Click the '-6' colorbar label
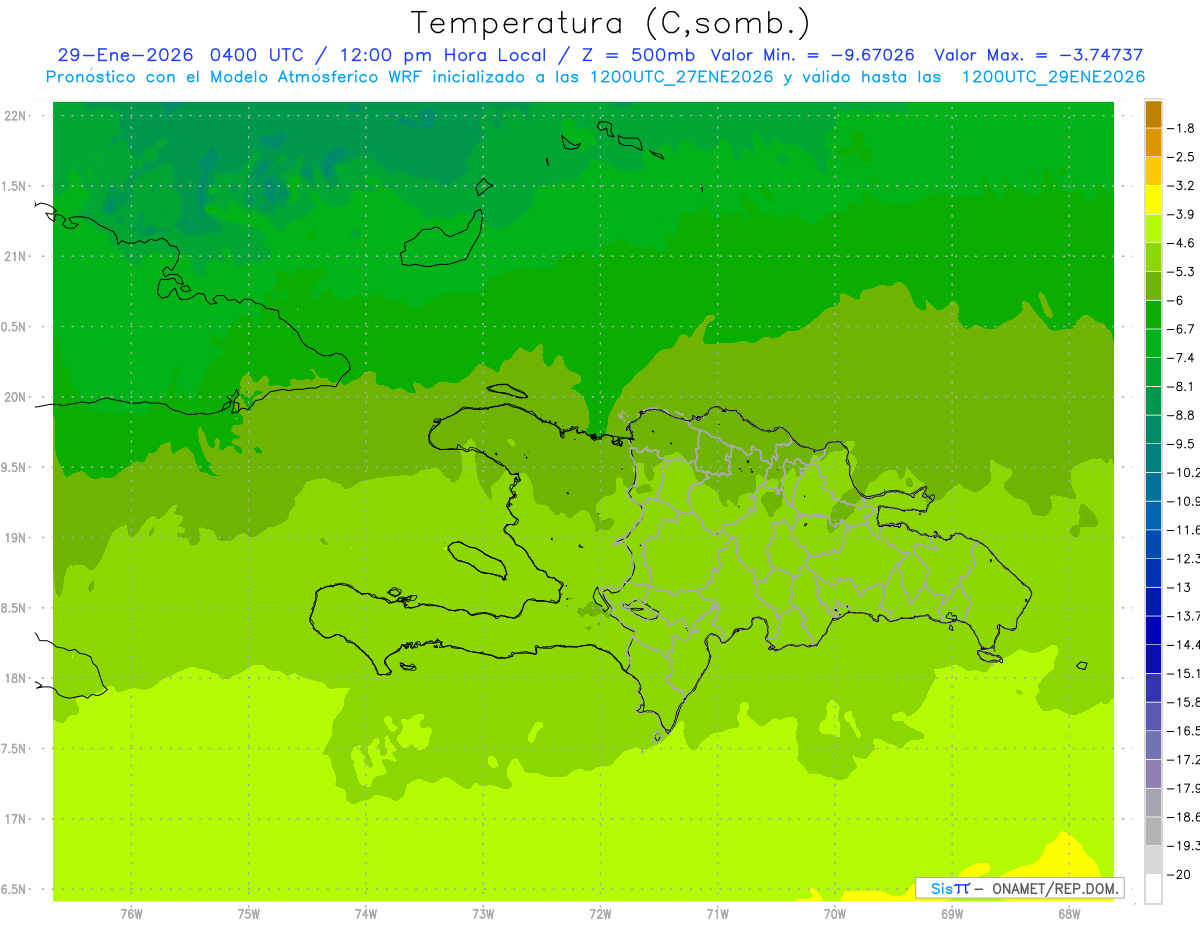 pos(1177,300)
